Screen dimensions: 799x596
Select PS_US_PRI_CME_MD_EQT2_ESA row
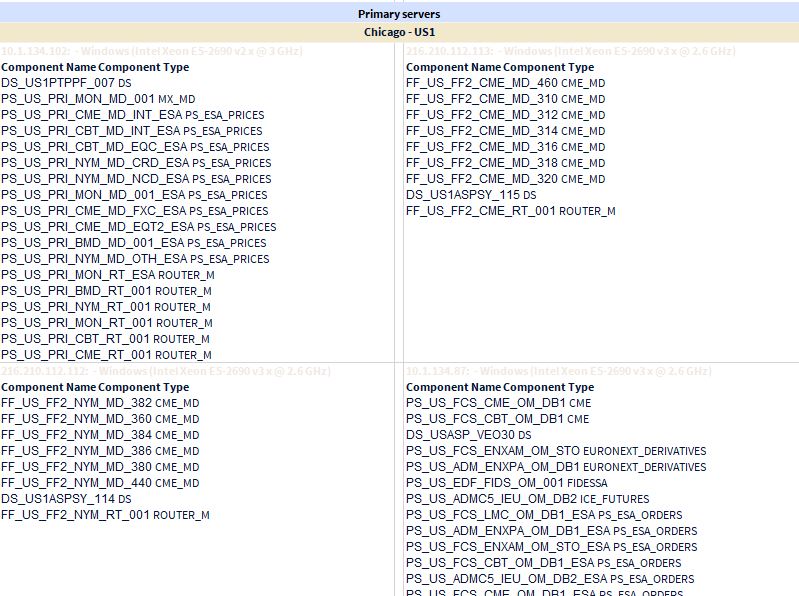click(139, 227)
